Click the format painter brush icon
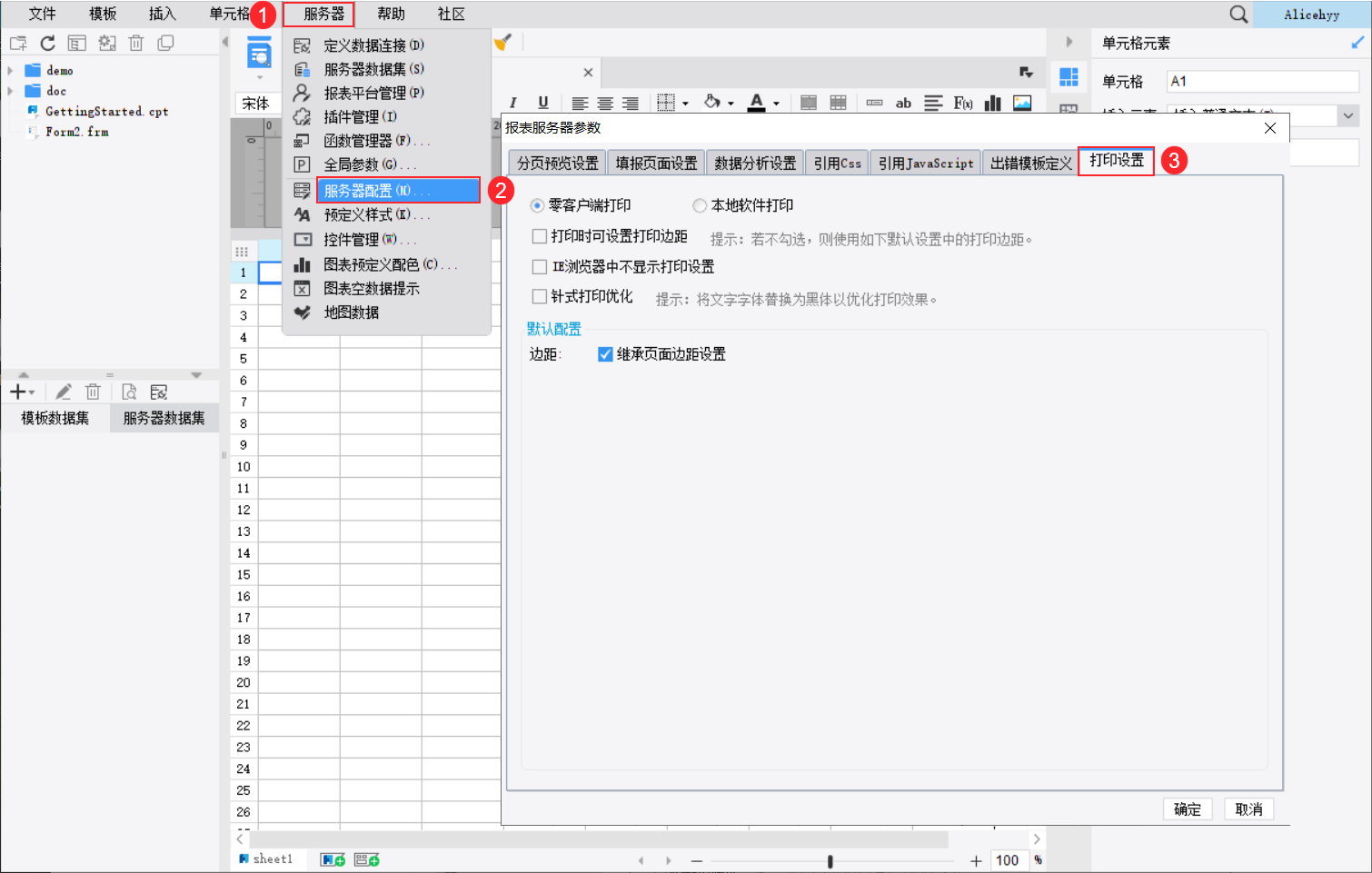The image size is (1372, 873). coord(502,42)
